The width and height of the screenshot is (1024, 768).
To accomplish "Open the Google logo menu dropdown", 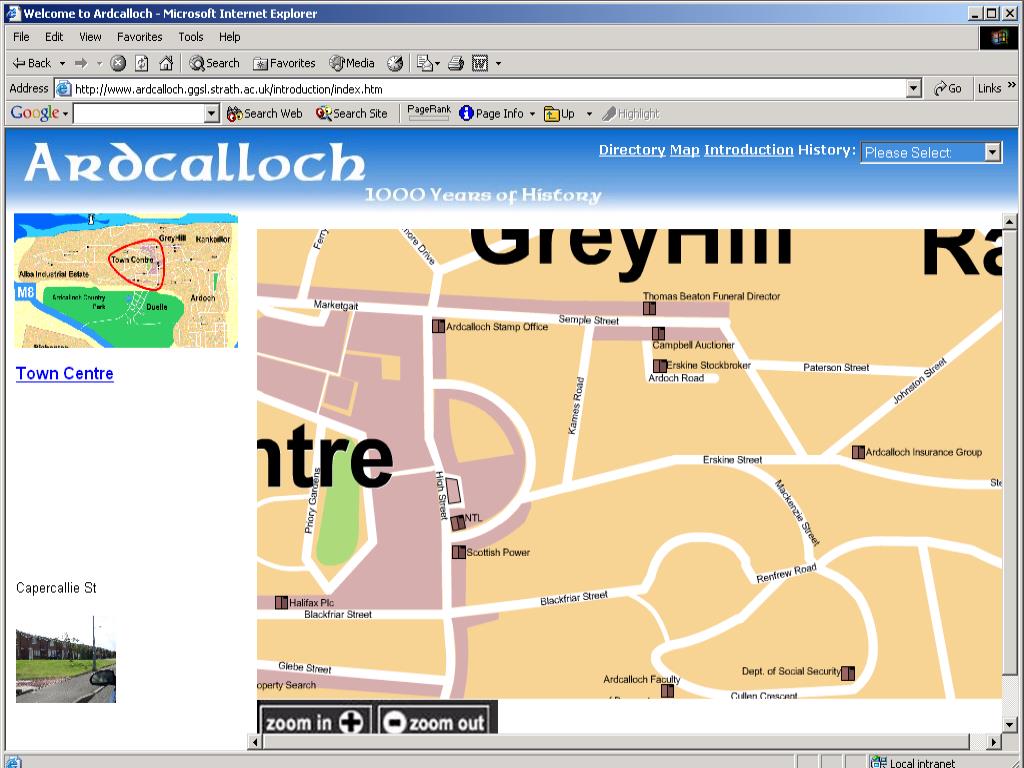I will [x=65, y=114].
